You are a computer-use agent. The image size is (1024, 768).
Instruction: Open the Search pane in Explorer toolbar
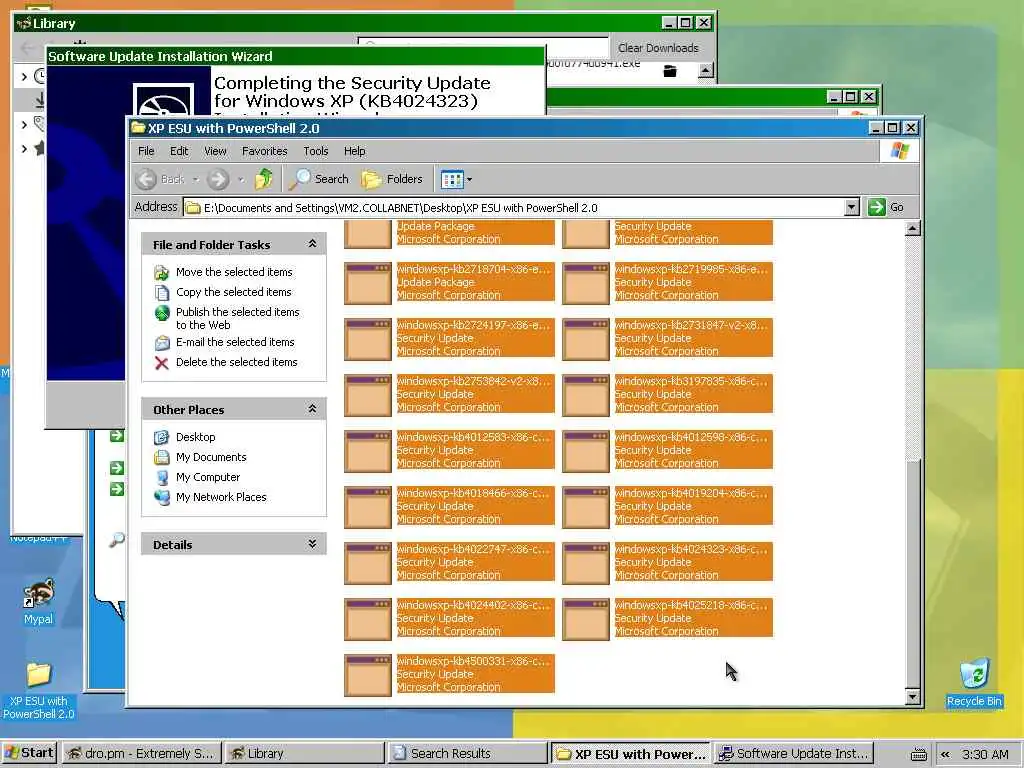319,179
